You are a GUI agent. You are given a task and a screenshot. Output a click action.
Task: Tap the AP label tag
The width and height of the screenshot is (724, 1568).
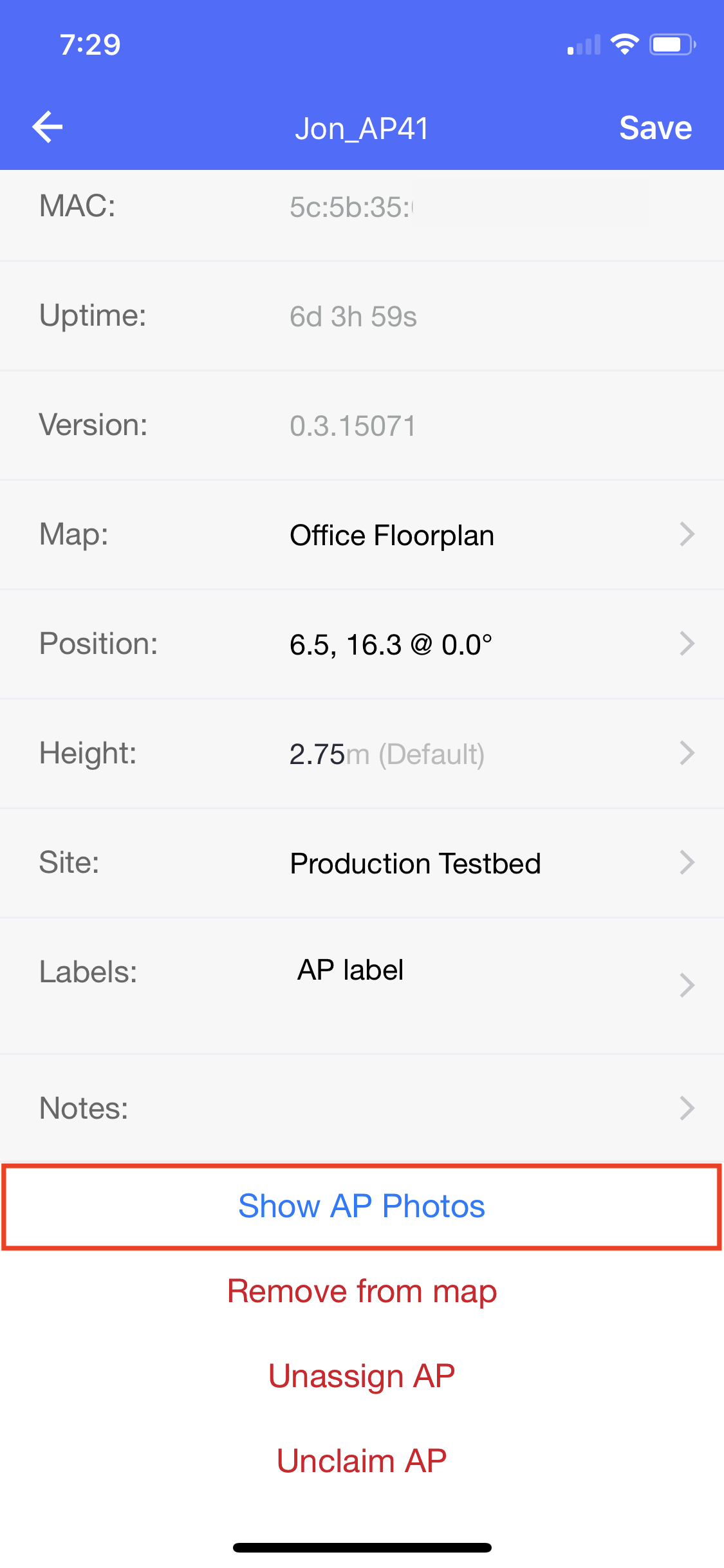[350, 970]
